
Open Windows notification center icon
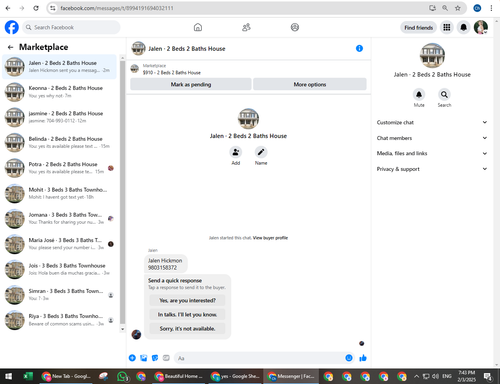(488, 376)
